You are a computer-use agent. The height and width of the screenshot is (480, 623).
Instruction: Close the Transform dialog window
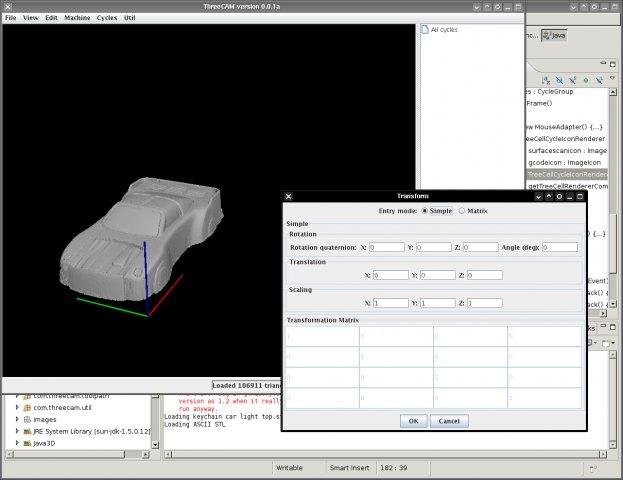coord(289,196)
